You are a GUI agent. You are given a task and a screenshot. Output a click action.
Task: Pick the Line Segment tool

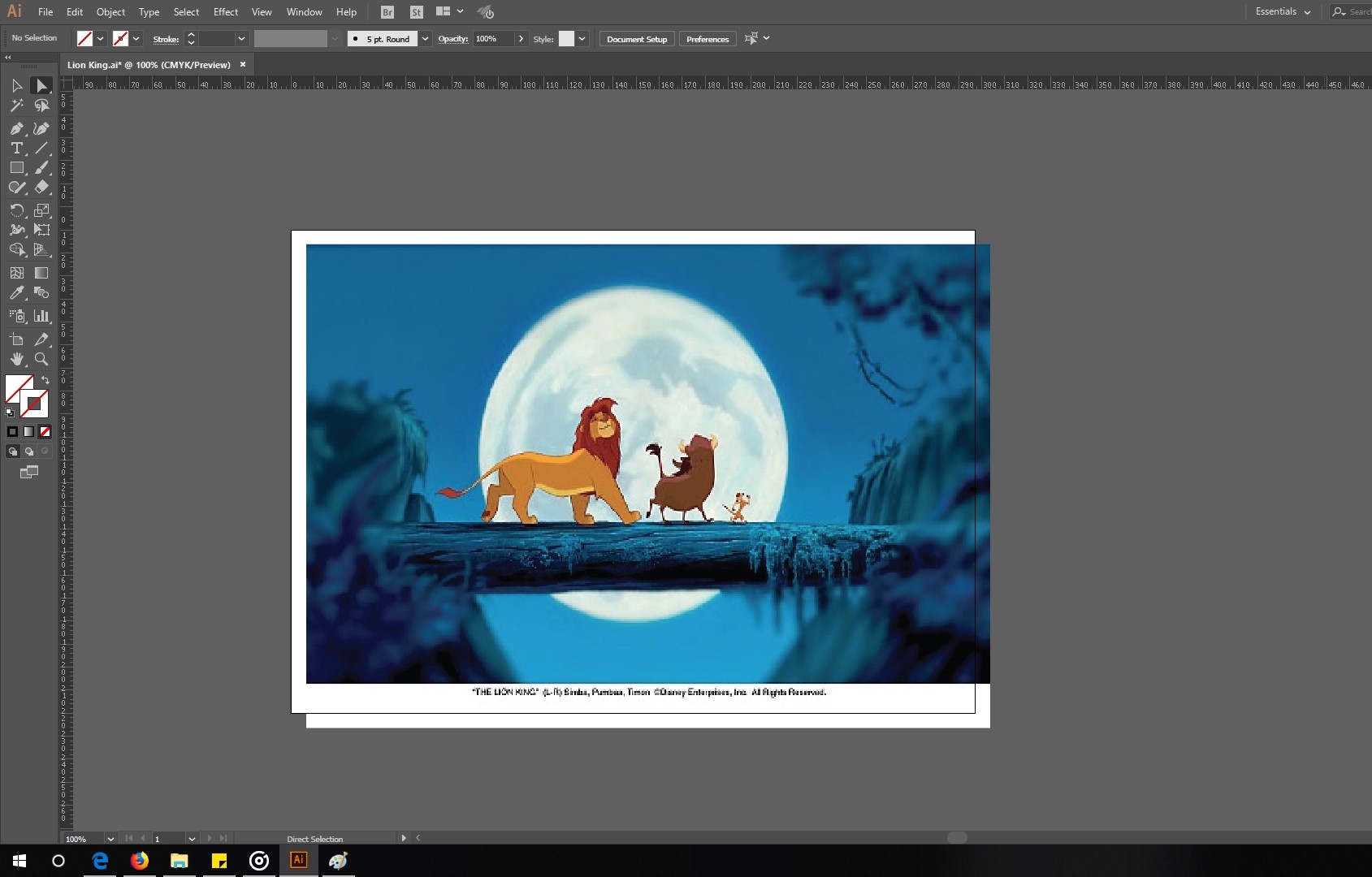point(41,148)
